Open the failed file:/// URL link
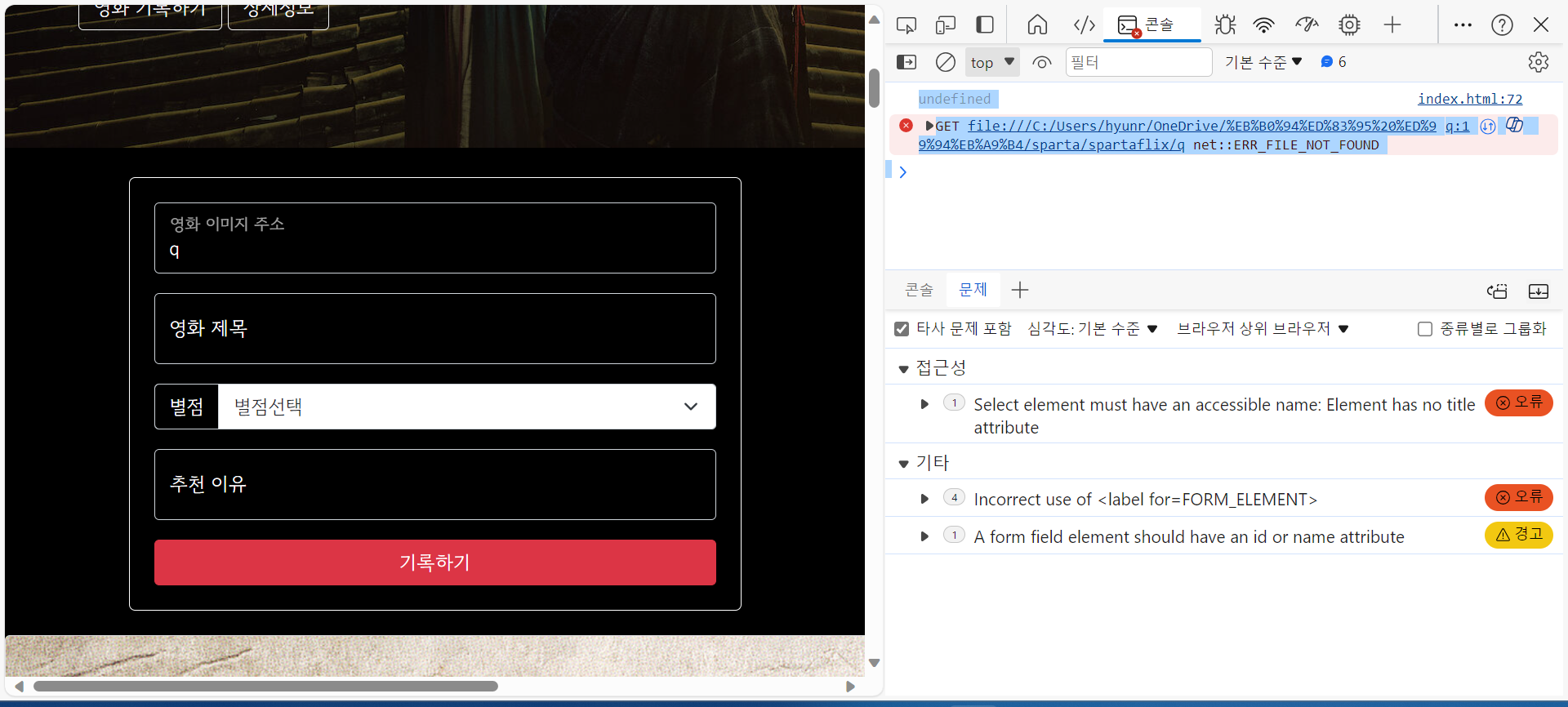The height and width of the screenshot is (707, 1568). click(x=1178, y=136)
